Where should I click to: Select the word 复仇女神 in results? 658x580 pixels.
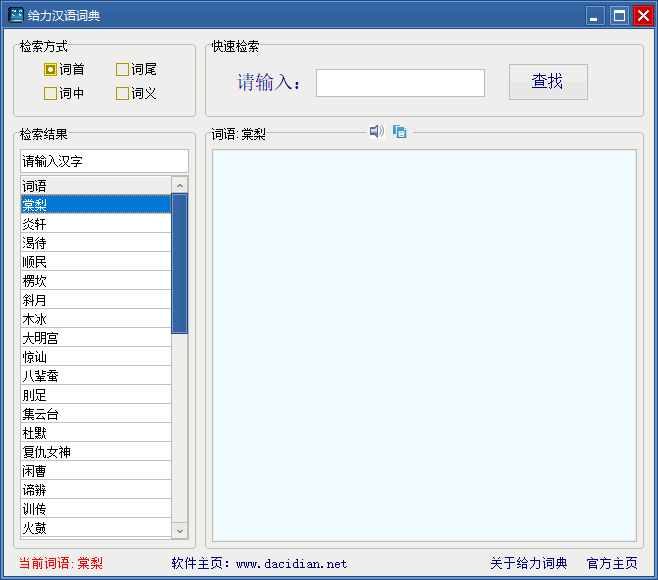tap(96, 452)
